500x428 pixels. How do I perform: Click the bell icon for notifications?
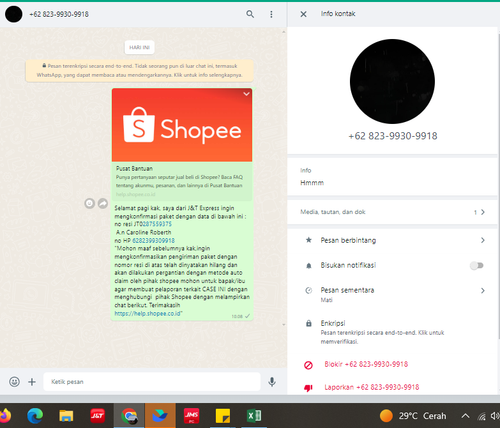[309, 266]
